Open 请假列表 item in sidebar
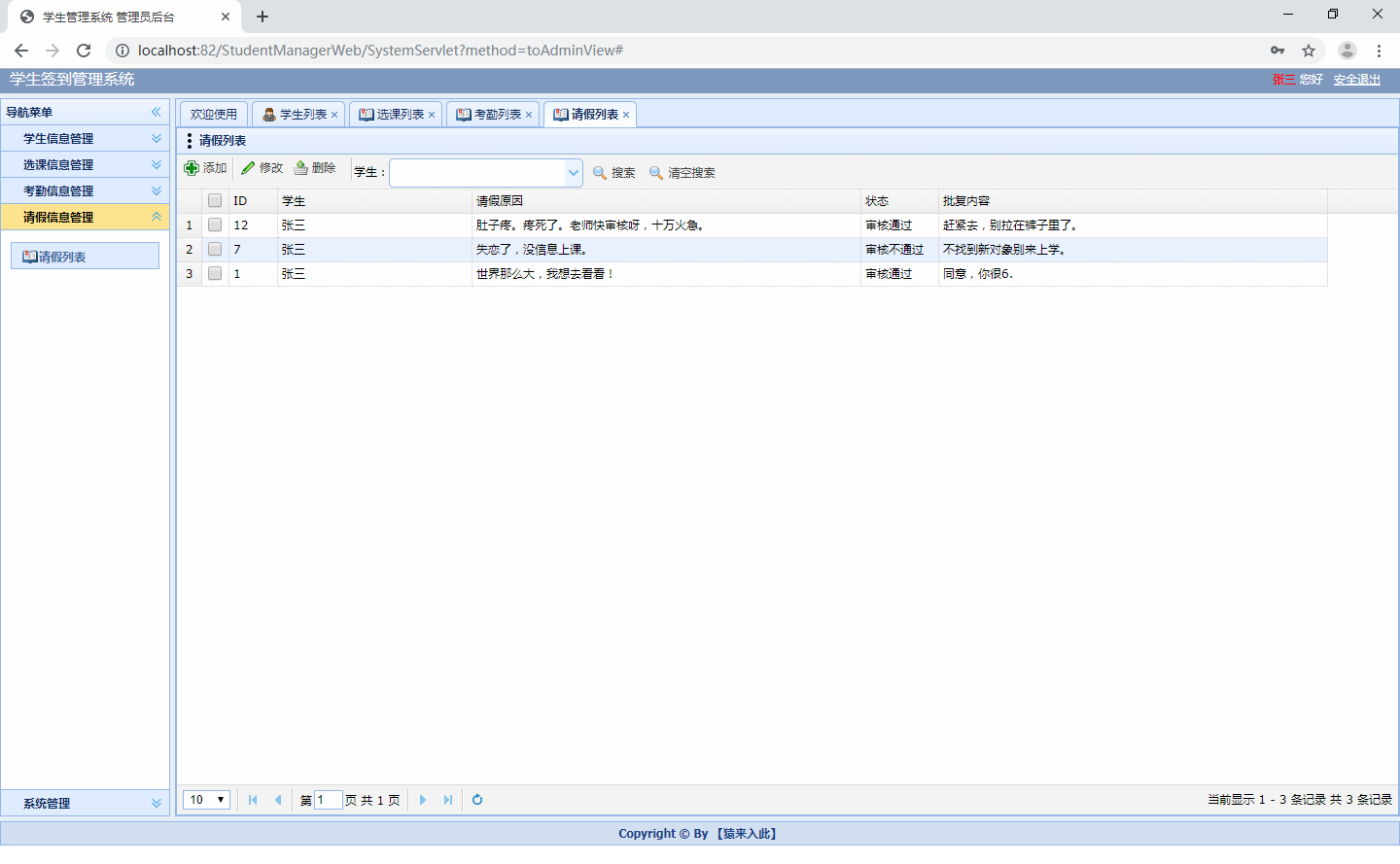 click(x=85, y=257)
